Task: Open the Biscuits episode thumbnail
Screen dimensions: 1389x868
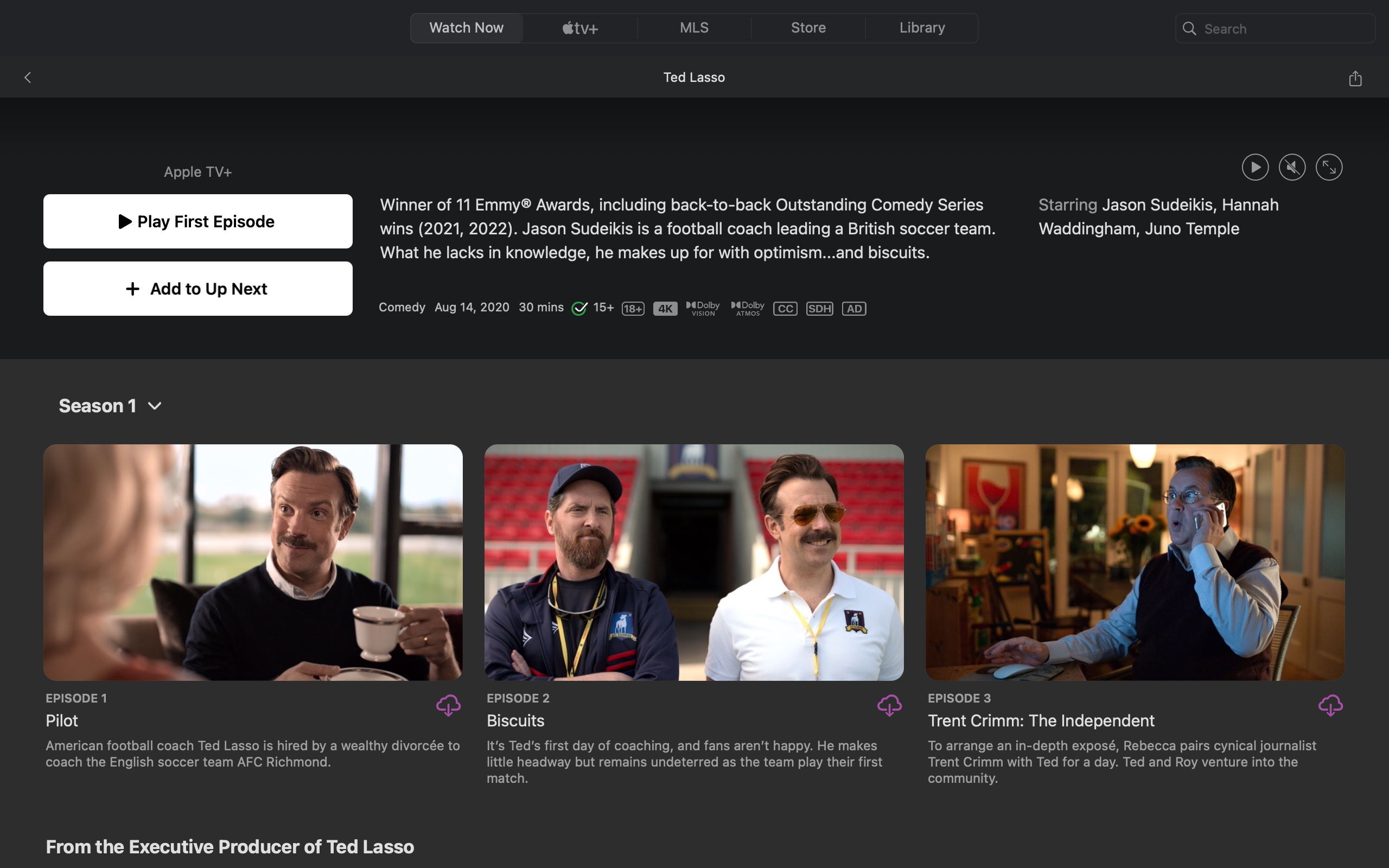Action: pyautogui.click(x=693, y=562)
